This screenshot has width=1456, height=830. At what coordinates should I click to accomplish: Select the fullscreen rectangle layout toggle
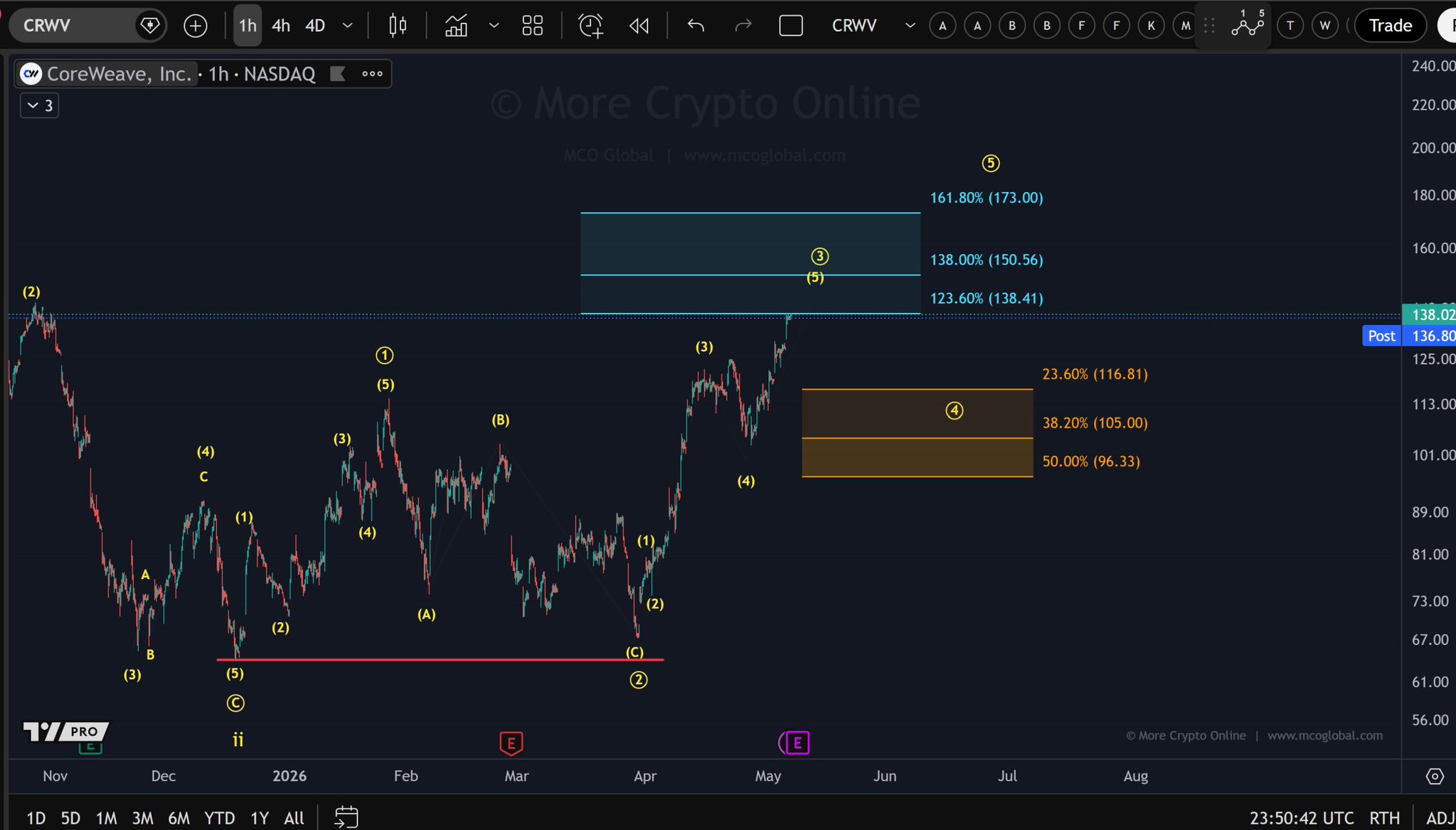tap(791, 26)
